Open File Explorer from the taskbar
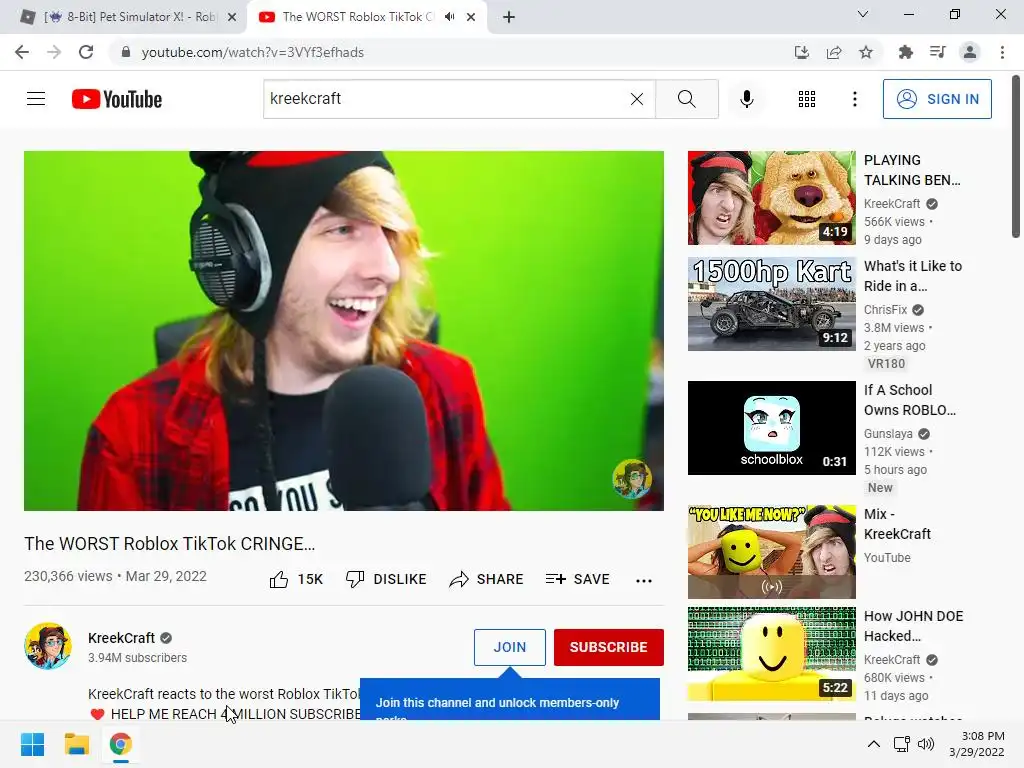1024x768 pixels. pyautogui.click(x=76, y=744)
